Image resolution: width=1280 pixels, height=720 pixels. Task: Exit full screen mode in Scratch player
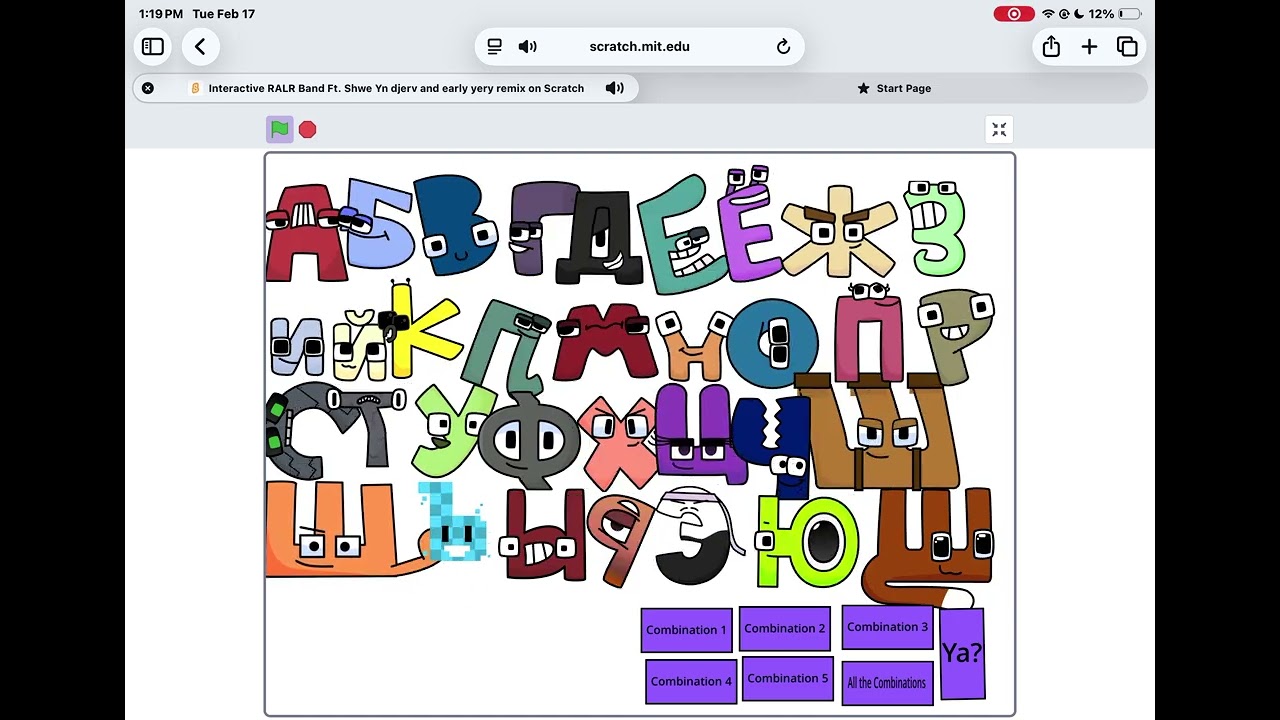(999, 129)
